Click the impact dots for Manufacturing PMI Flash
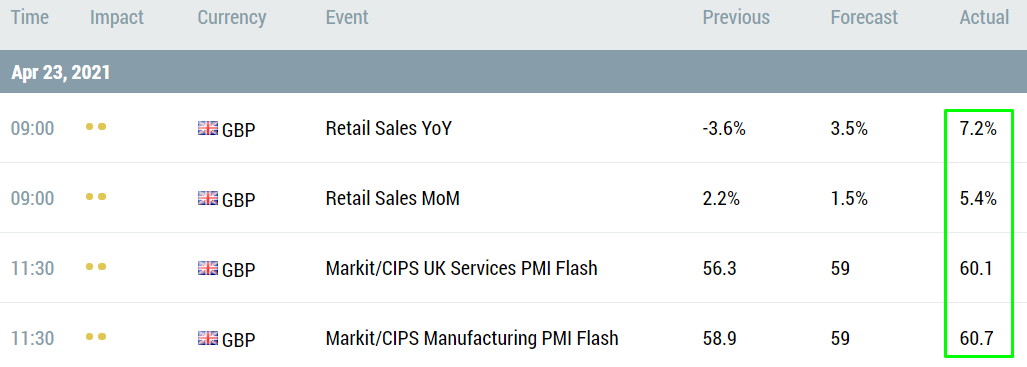The width and height of the screenshot is (1027, 367). (x=96, y=337)
